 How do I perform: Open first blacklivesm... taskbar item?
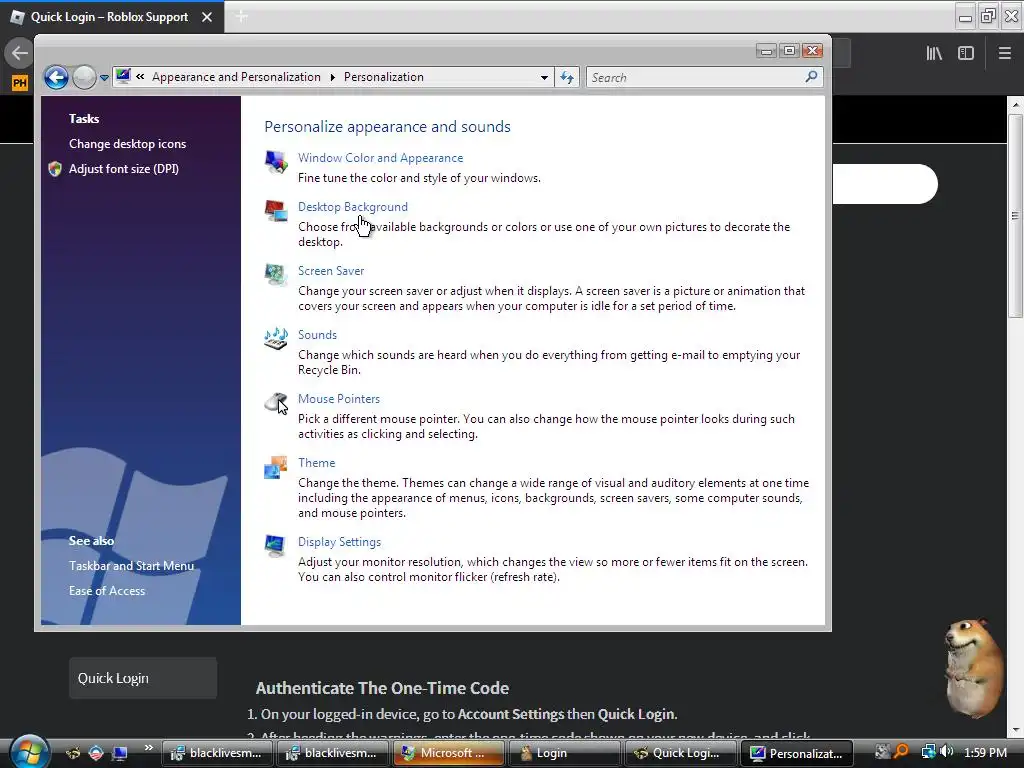(217, 753)
